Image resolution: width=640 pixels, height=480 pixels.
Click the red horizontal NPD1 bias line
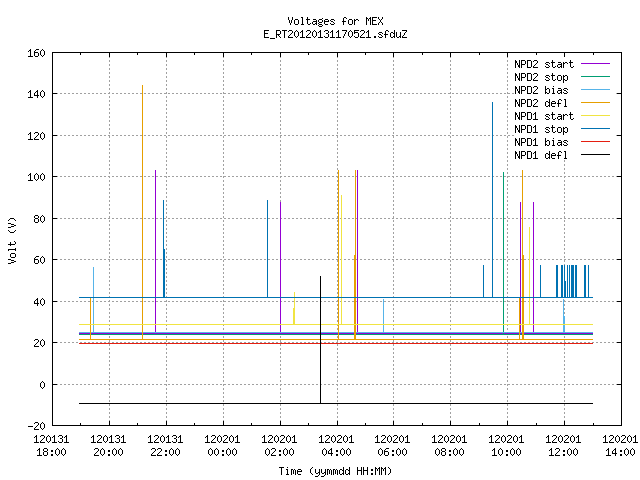(x=336, y=343)
